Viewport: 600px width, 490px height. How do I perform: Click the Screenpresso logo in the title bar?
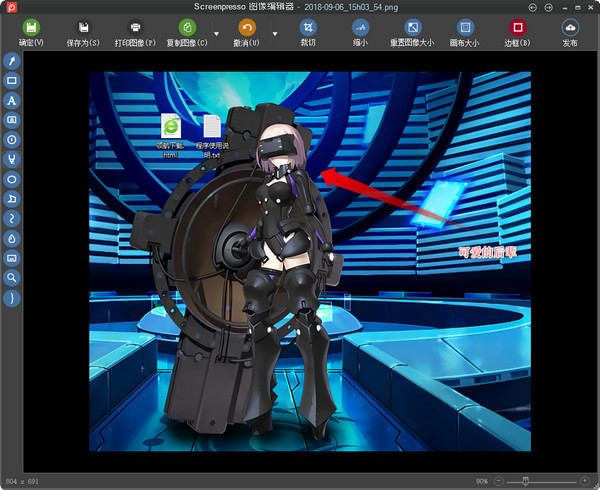(12, 7)
